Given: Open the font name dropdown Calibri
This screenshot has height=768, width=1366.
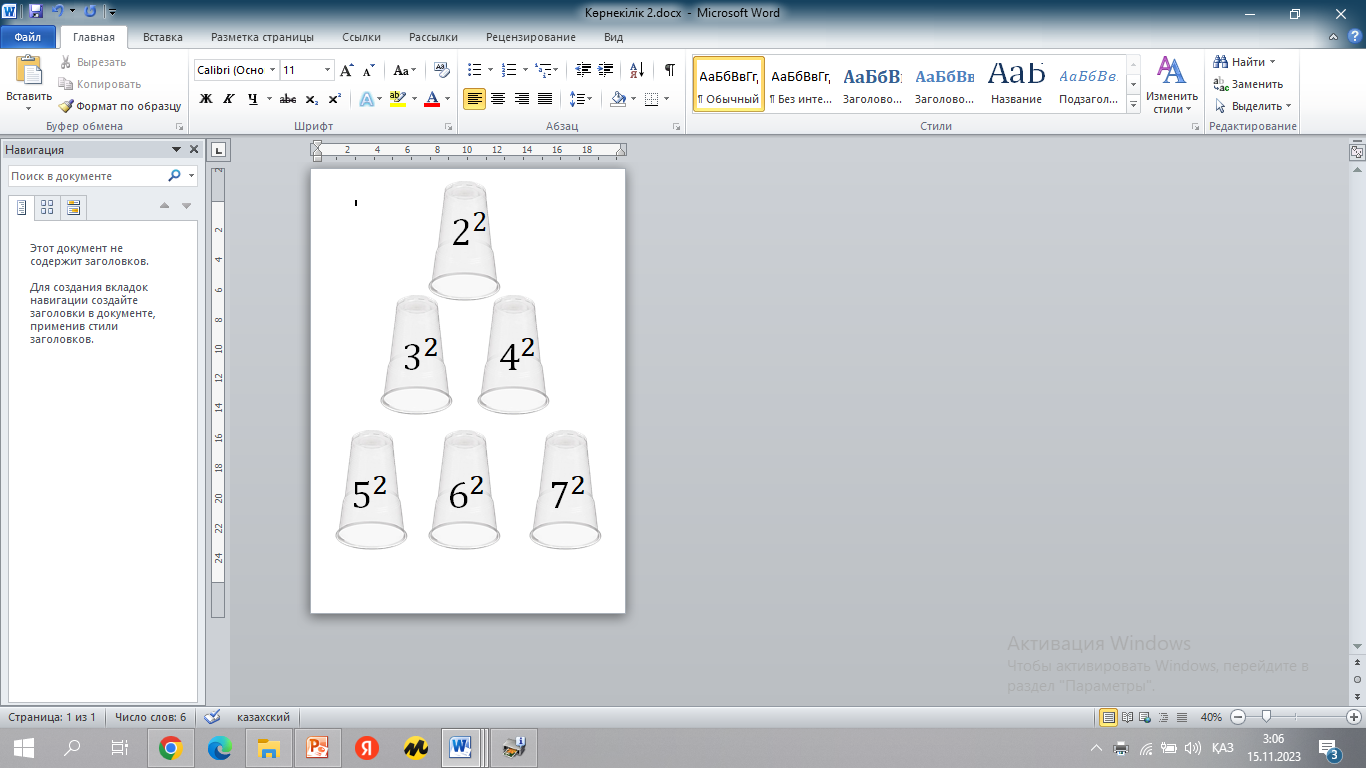Looking at the screenshot, I should 273,70.
